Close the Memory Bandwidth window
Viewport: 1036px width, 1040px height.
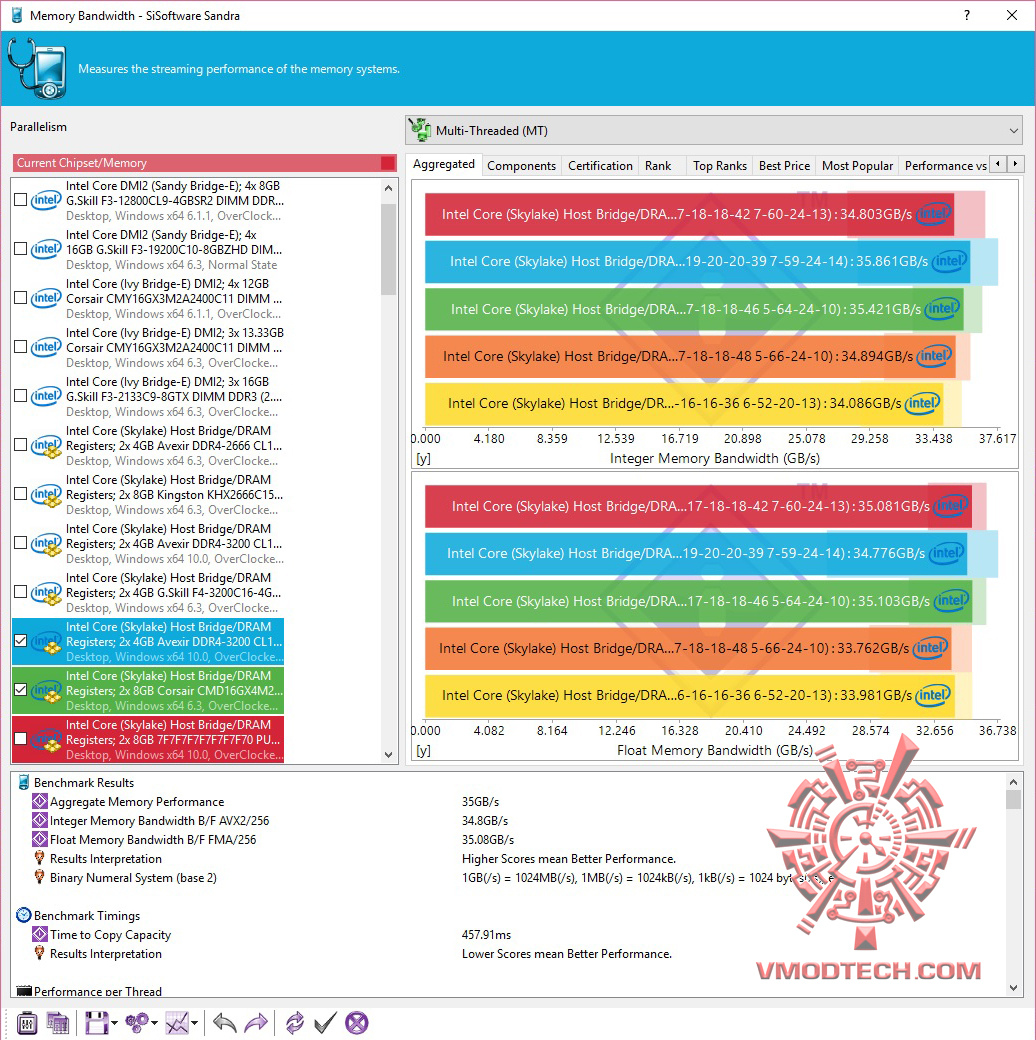coord(1011,15)
